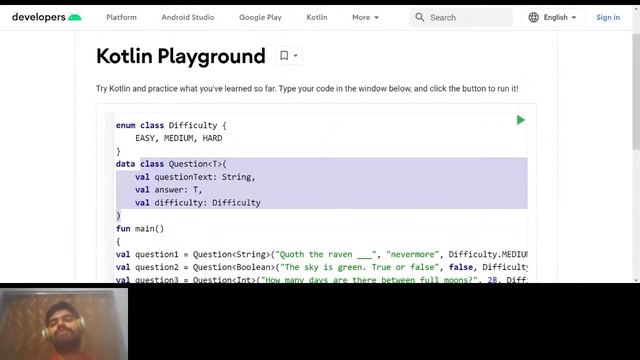Image resolution: width=640 pixels, height=360 pixels.
Task: Click the search magnifier icon
Action: click(x=420, y=17)
